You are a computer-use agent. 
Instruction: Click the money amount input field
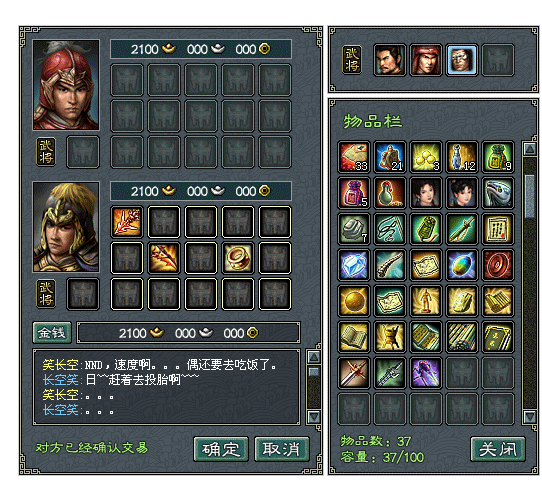(x=188, y=333)
